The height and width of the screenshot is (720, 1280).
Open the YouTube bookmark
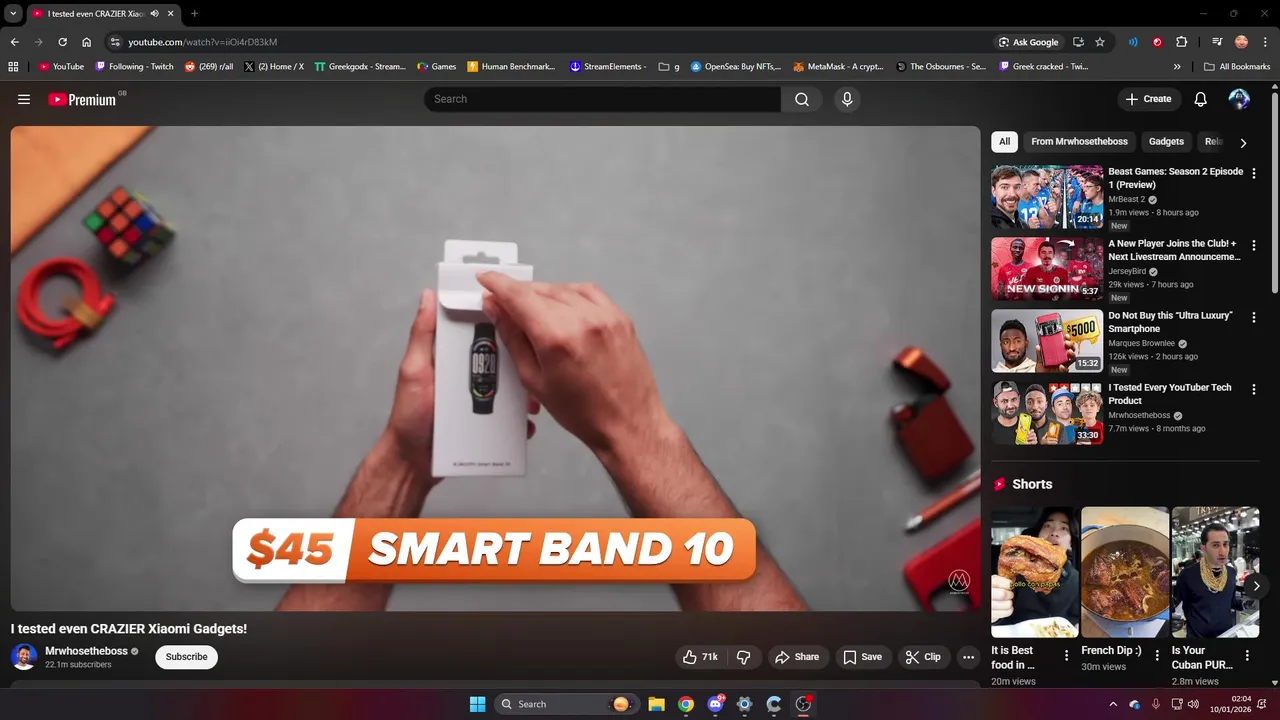[x=61, y=67]
